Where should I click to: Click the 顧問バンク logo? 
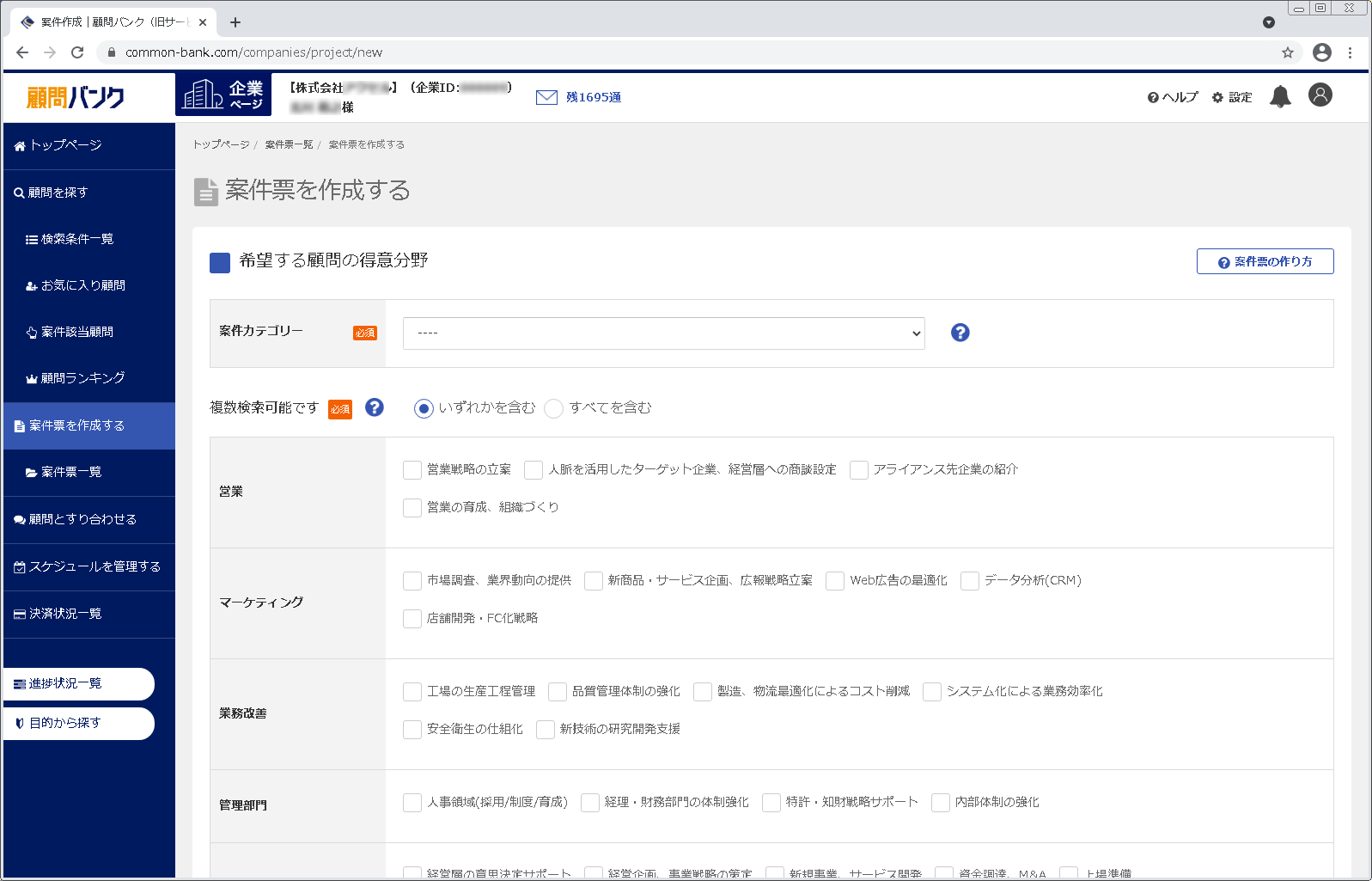pyautogui.click(x=76, y=97)
